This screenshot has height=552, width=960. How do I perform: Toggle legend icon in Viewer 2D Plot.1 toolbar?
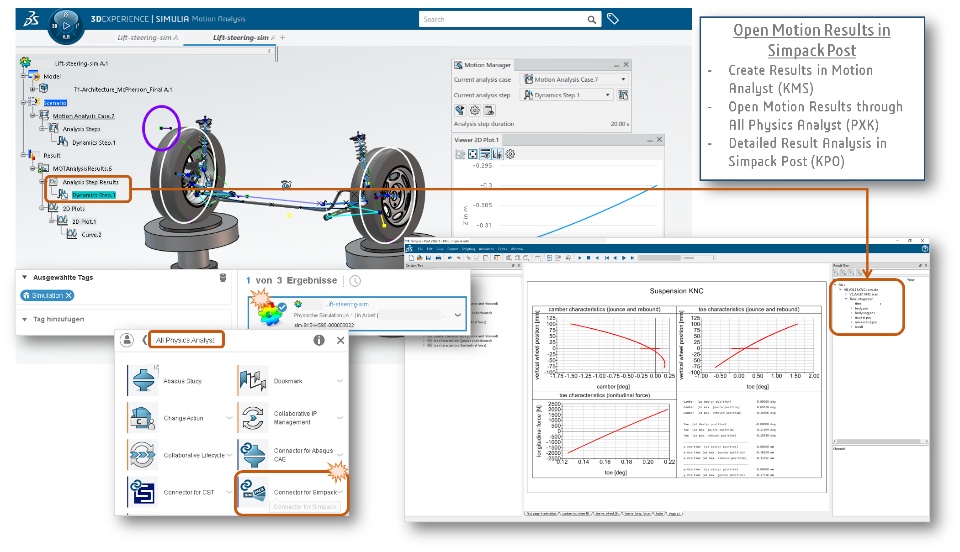[x=484, y=154]
